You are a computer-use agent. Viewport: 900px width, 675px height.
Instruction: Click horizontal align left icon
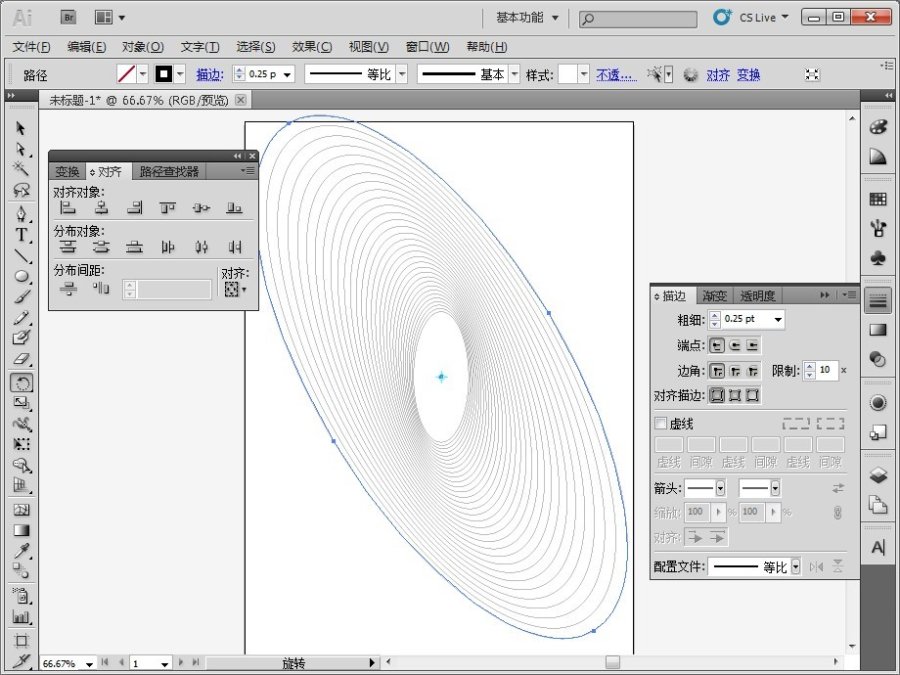click(68, 208)
